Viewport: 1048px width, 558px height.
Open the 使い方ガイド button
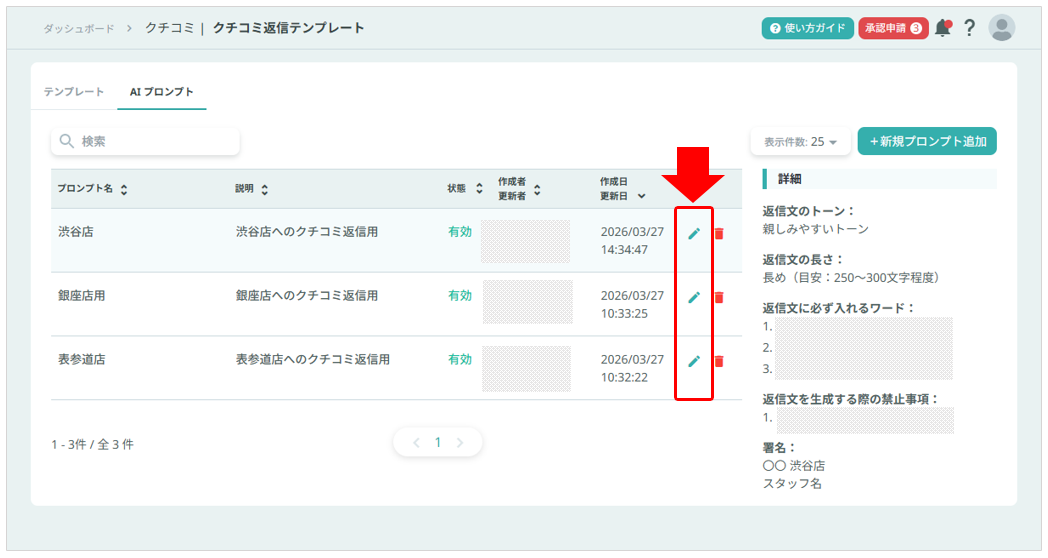[x=808, y=28]
